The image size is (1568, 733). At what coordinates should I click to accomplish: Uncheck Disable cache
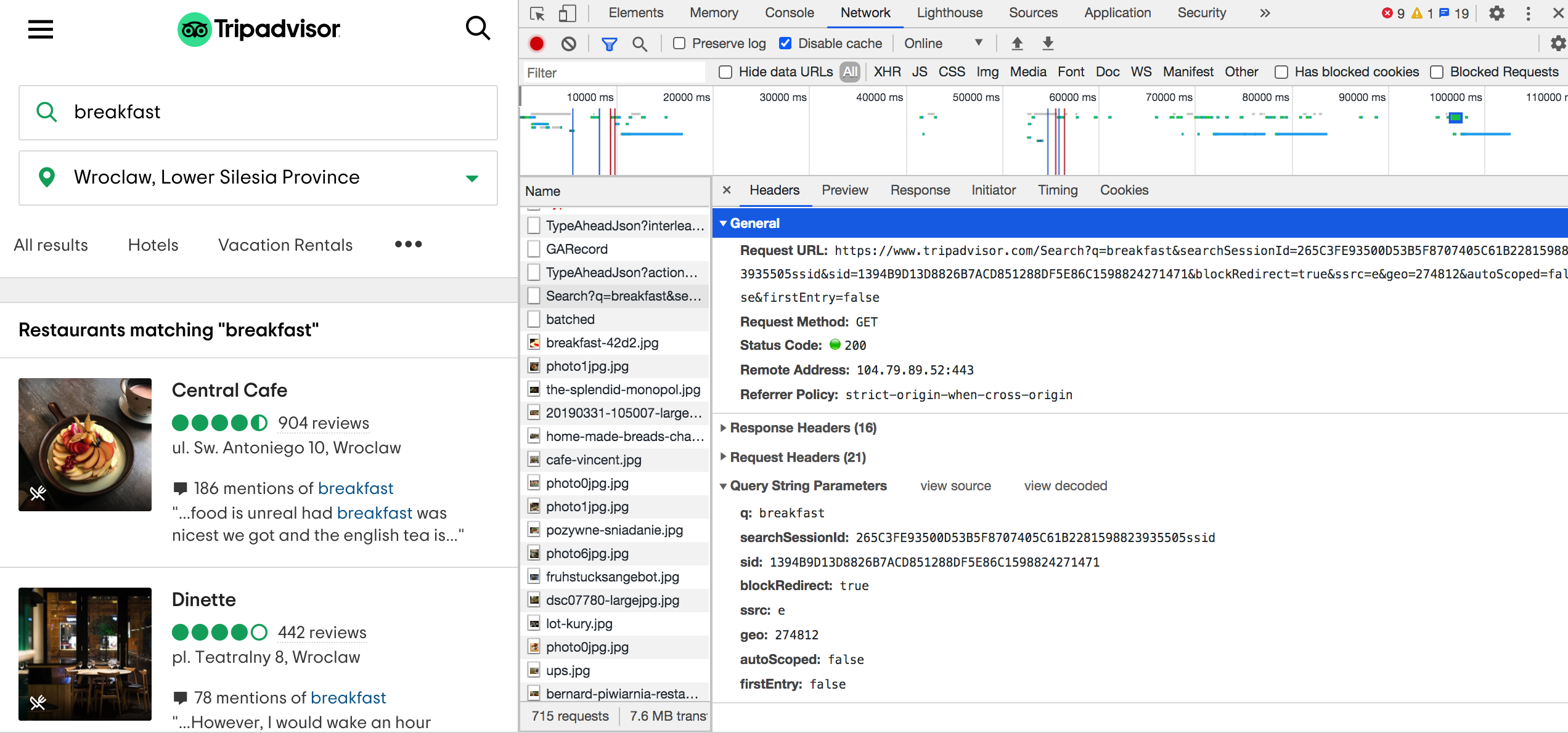click(785, 43)
